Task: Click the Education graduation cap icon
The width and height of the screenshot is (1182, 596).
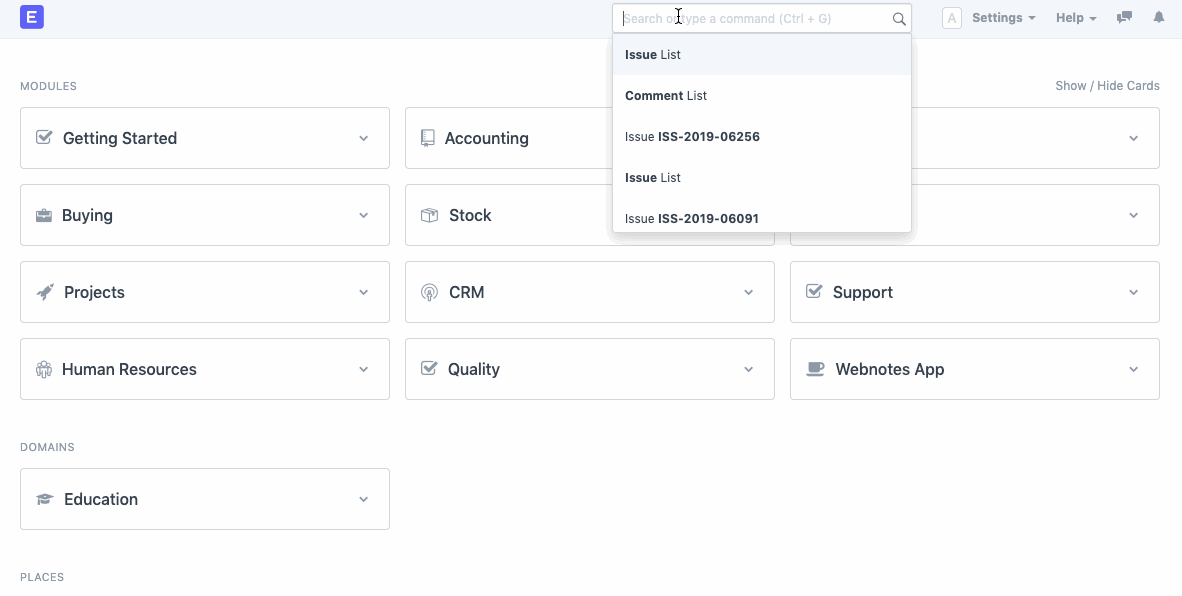Action: [x=45, y=499]
